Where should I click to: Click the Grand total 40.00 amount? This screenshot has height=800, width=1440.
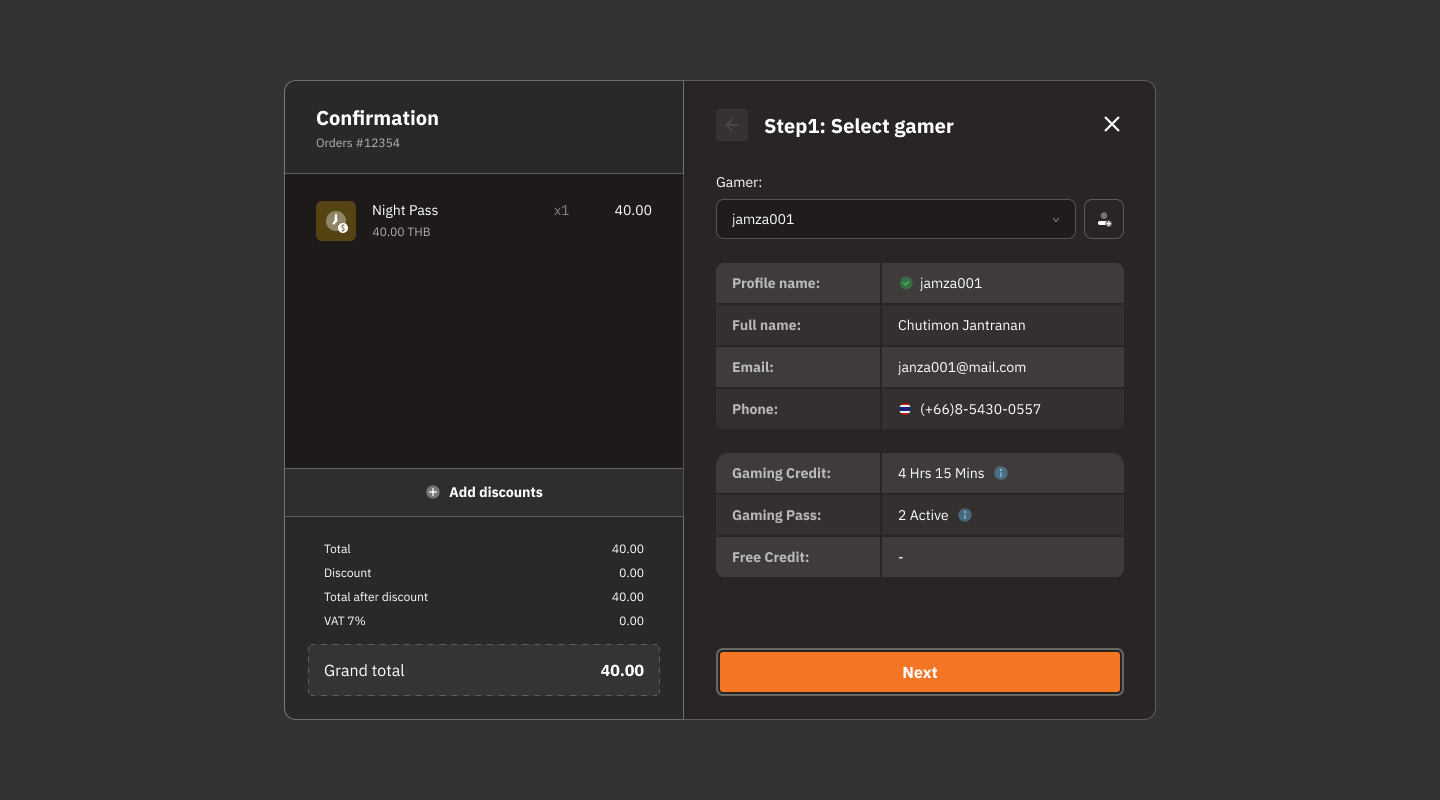pyautogui.click(x=622, y=670)
